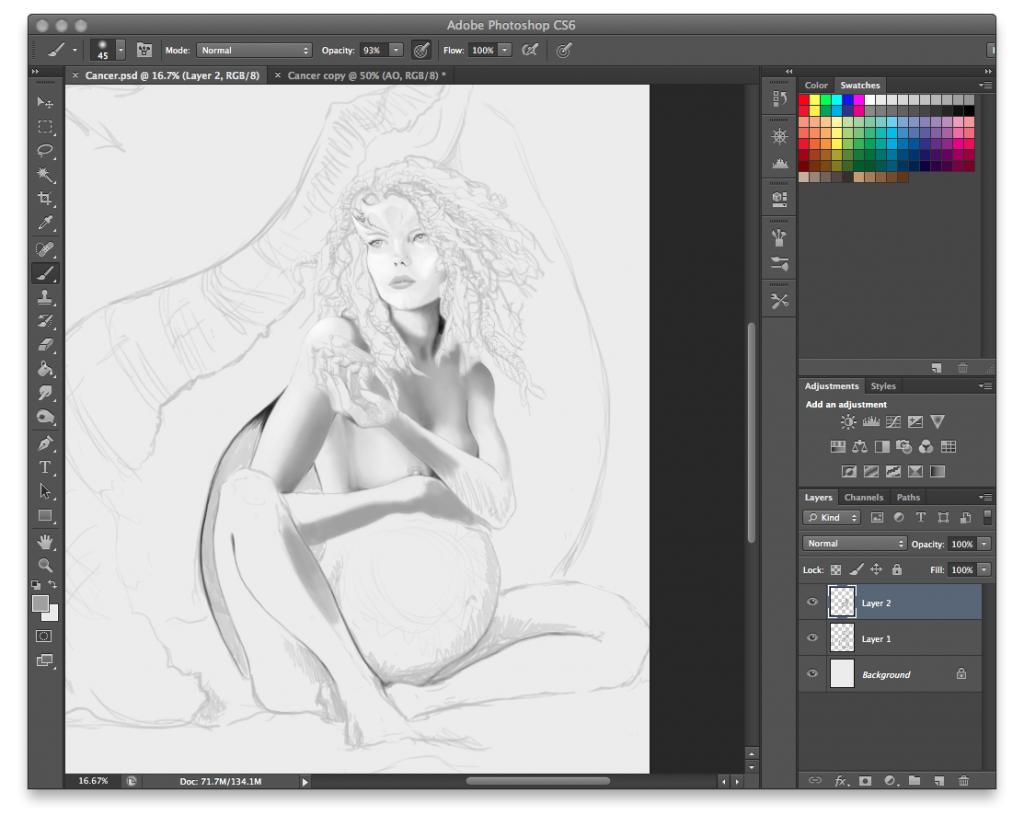Select the Lasso tool
The image size is (1024, 826).
45,150
